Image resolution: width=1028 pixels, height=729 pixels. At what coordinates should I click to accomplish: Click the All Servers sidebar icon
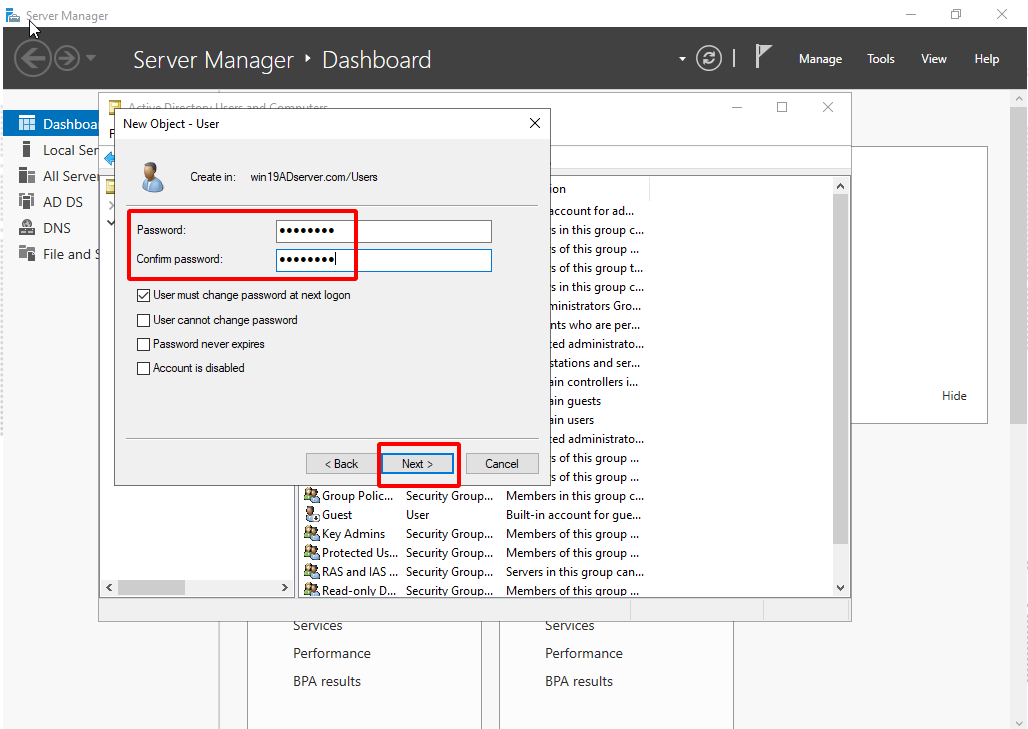[27, 176]
